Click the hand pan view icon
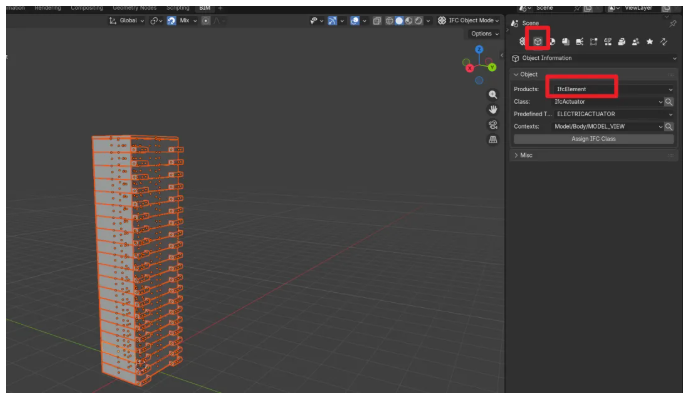689x402 pixels. click(493, 109)
